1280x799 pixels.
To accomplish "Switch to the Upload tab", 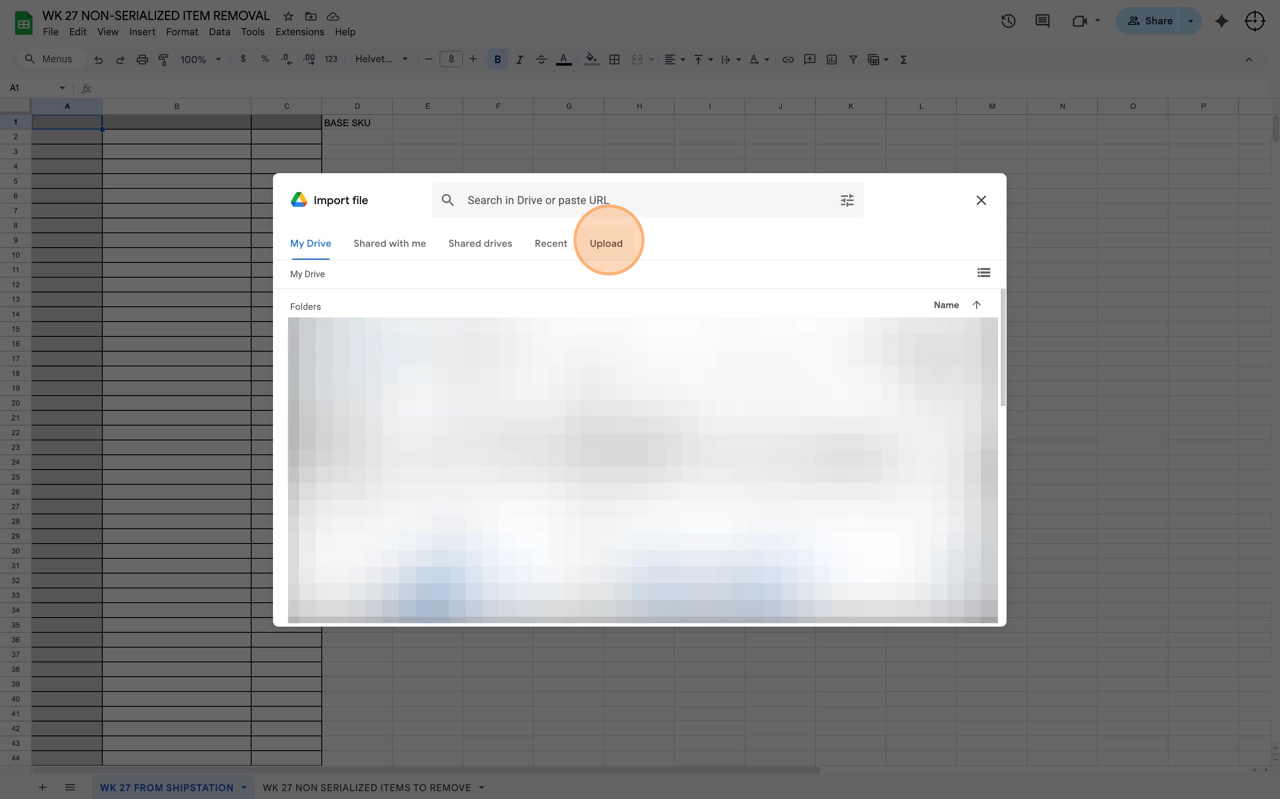I will 606,243.
